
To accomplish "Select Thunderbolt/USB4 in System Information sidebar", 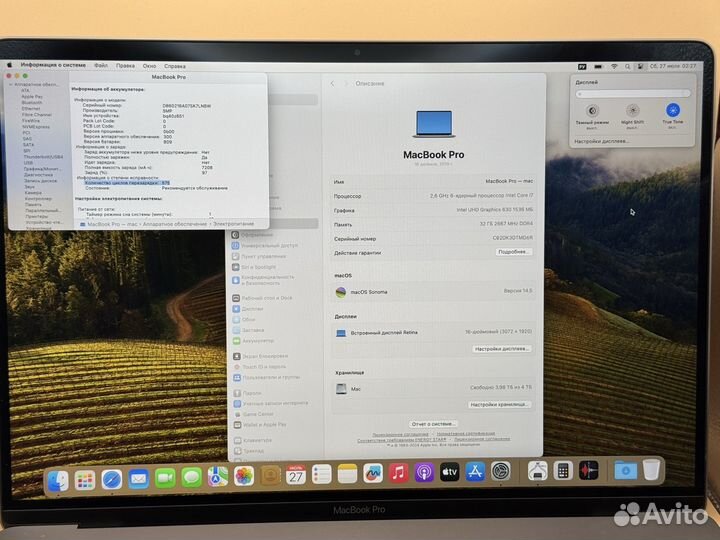I will point(44,157).
